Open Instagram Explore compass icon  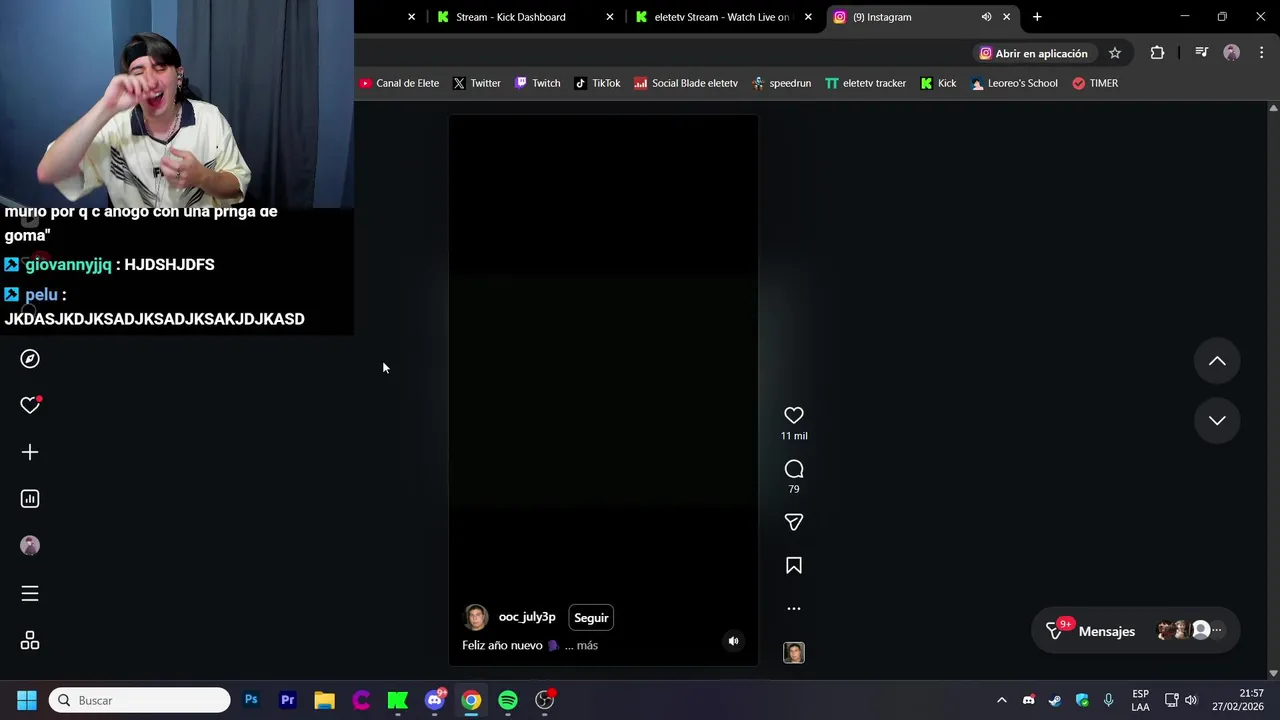(x=30, y=359)
